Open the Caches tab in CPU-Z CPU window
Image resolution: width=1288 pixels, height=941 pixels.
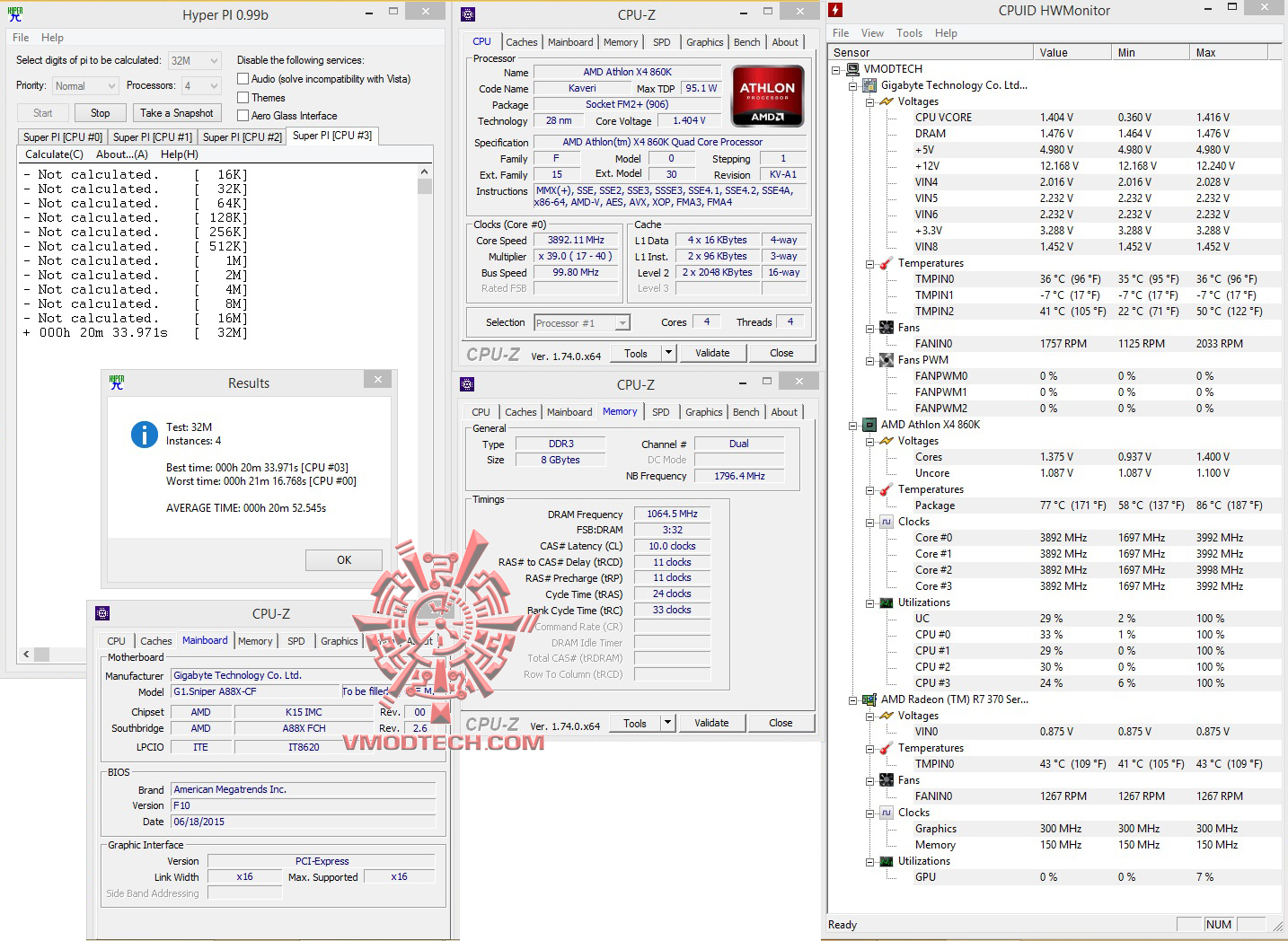click(522, 42)
